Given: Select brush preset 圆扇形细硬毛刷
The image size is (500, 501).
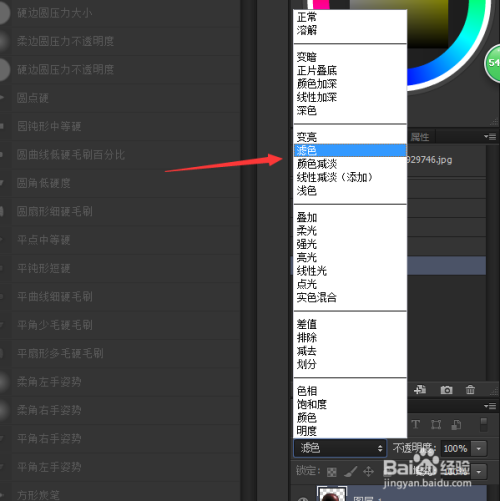Looking at the screenshot, I should (x=120, y=211).
